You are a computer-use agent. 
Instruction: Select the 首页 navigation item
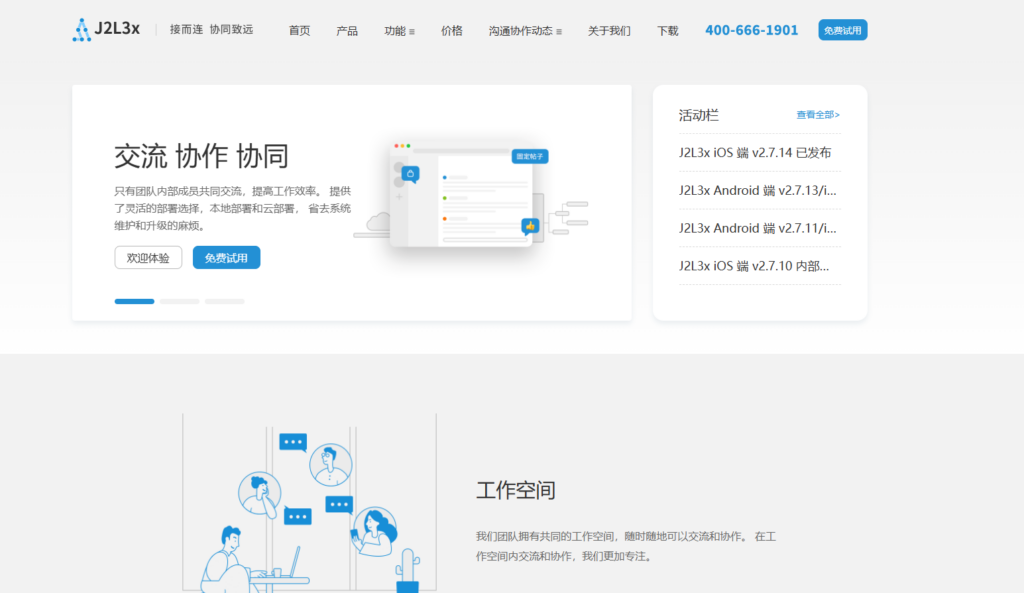[298, 30]
